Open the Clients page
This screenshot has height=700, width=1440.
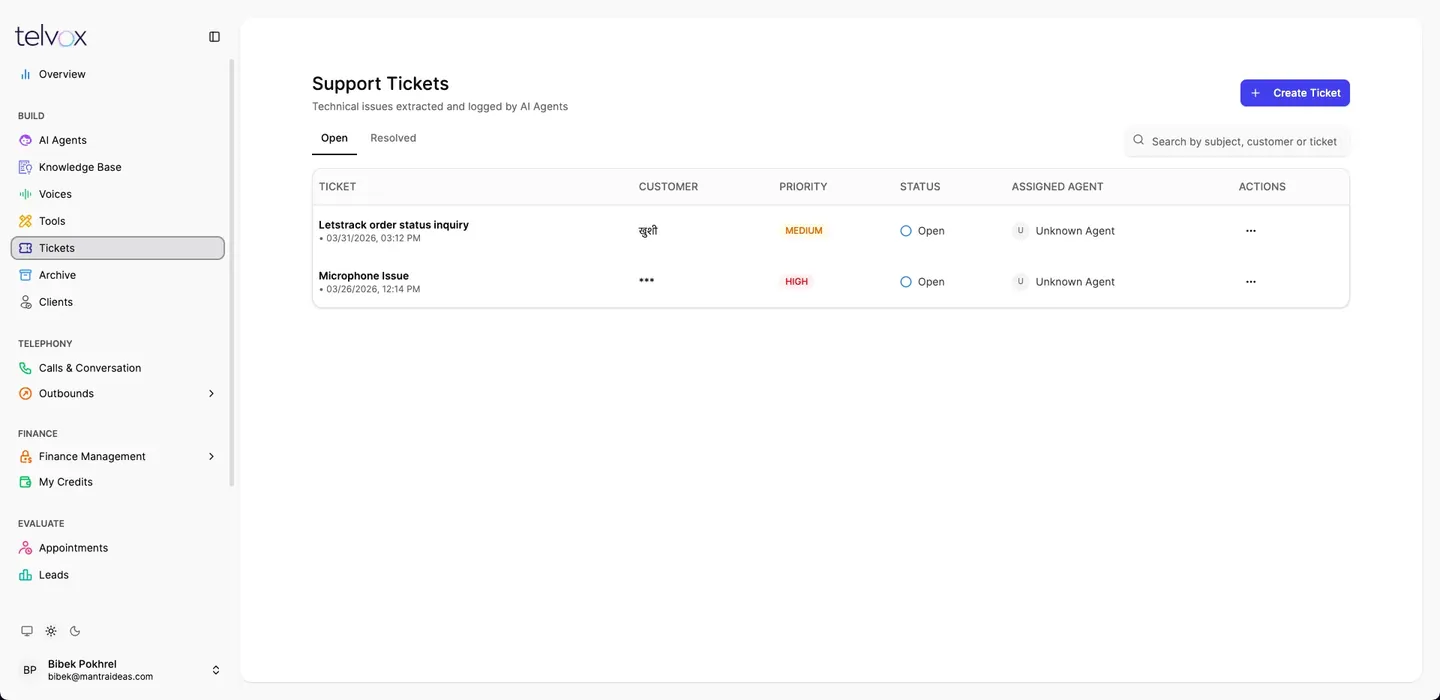click(x=118, y=302)
